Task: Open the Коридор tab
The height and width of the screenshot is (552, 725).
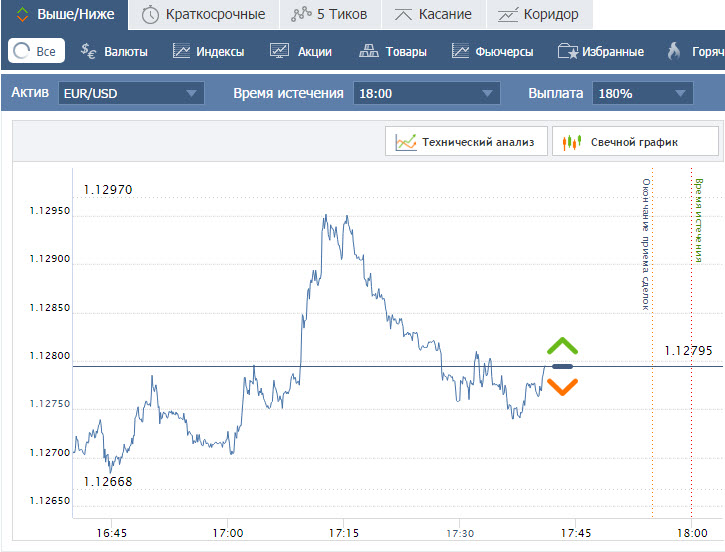Action: click(539, 14)
